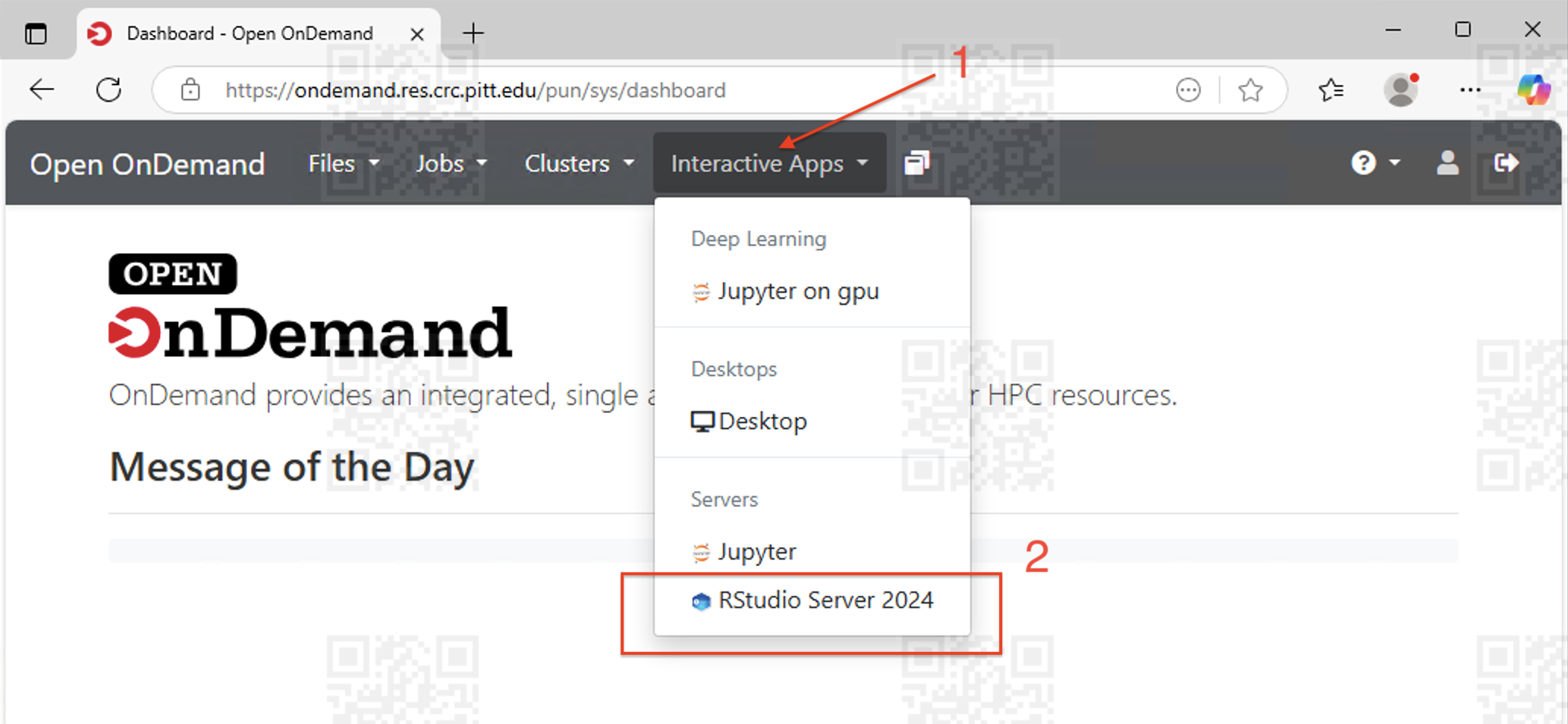This screenshot has height=724, width=1568.
Task: Open browser Settings and more menu
Action: (x=1470, y=90)
